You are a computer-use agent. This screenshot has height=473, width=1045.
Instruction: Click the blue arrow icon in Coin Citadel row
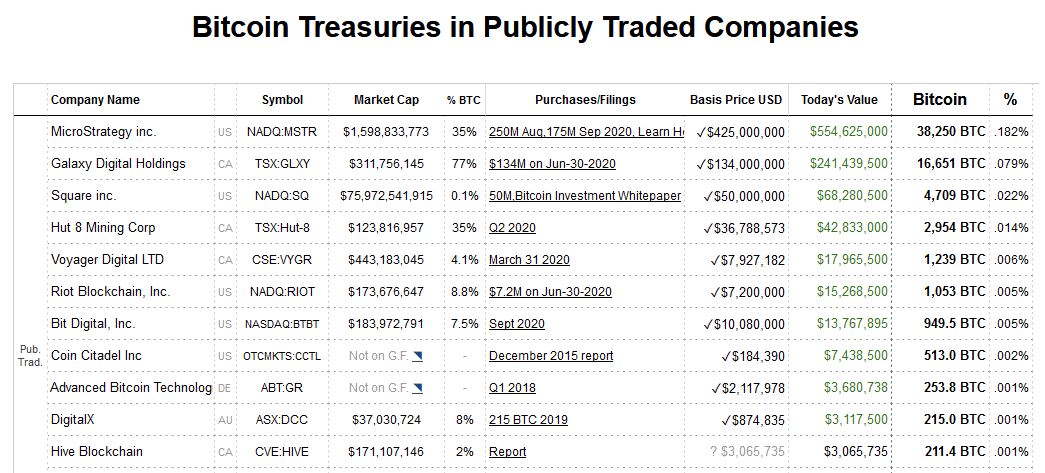coord(417,356)
